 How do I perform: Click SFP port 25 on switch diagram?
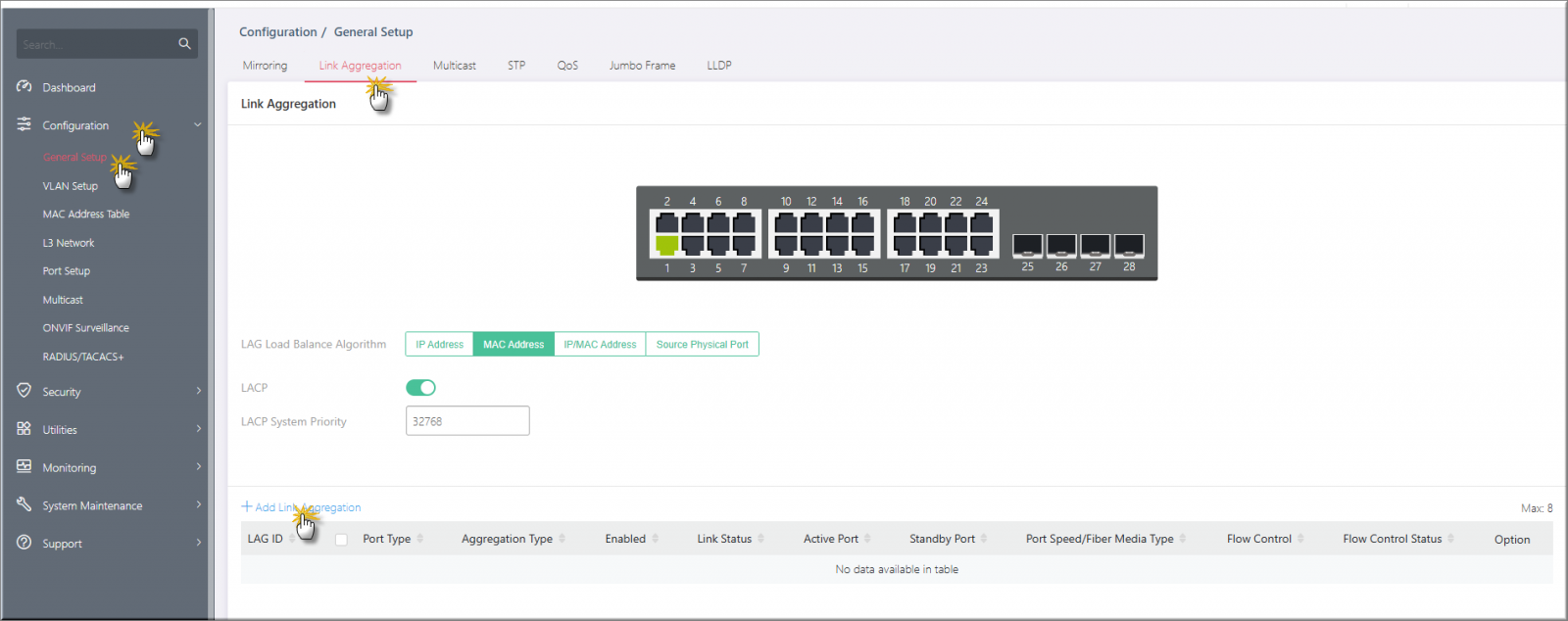[1027, 245]
